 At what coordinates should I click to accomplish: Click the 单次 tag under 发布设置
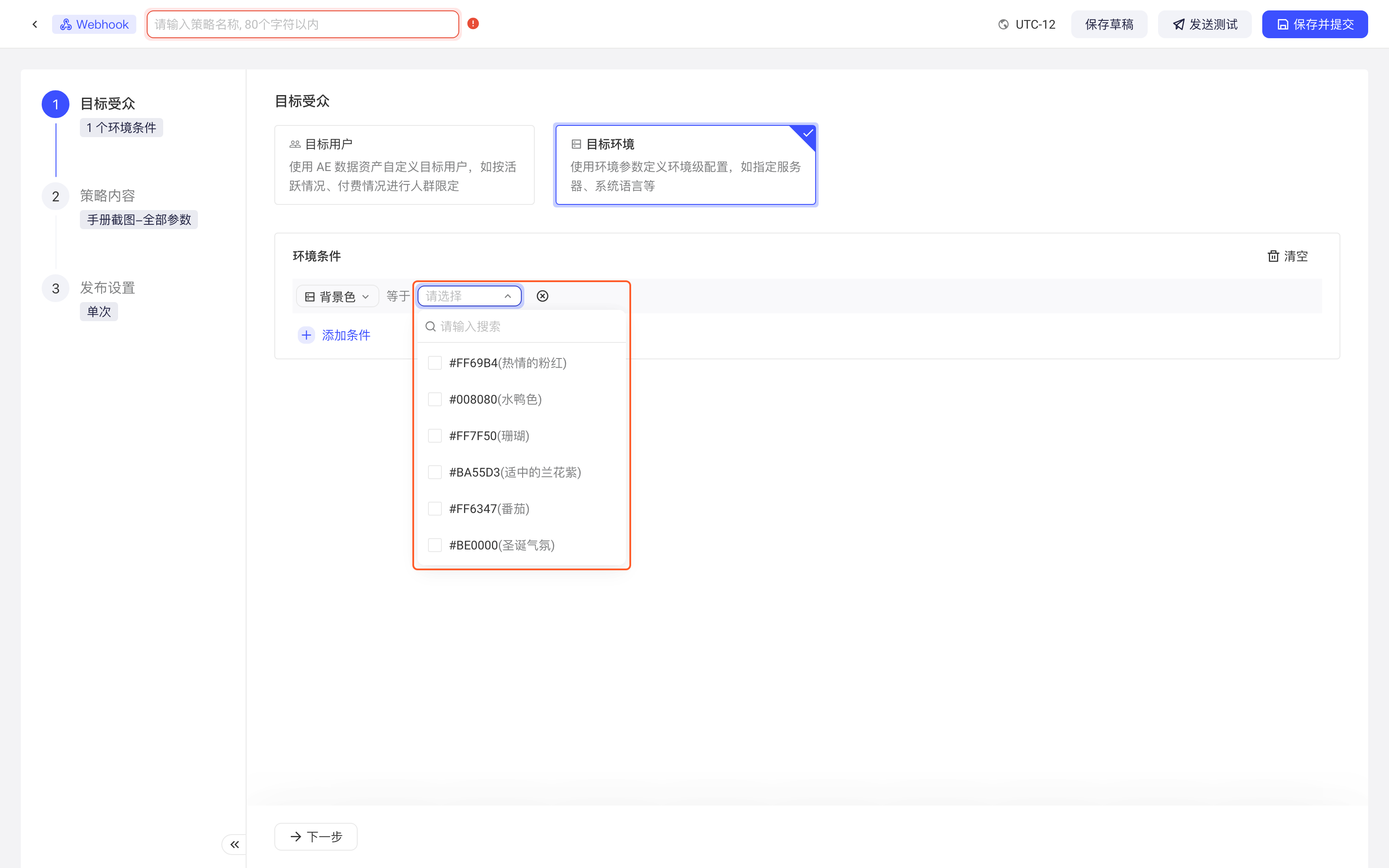(x=99, y=312)
